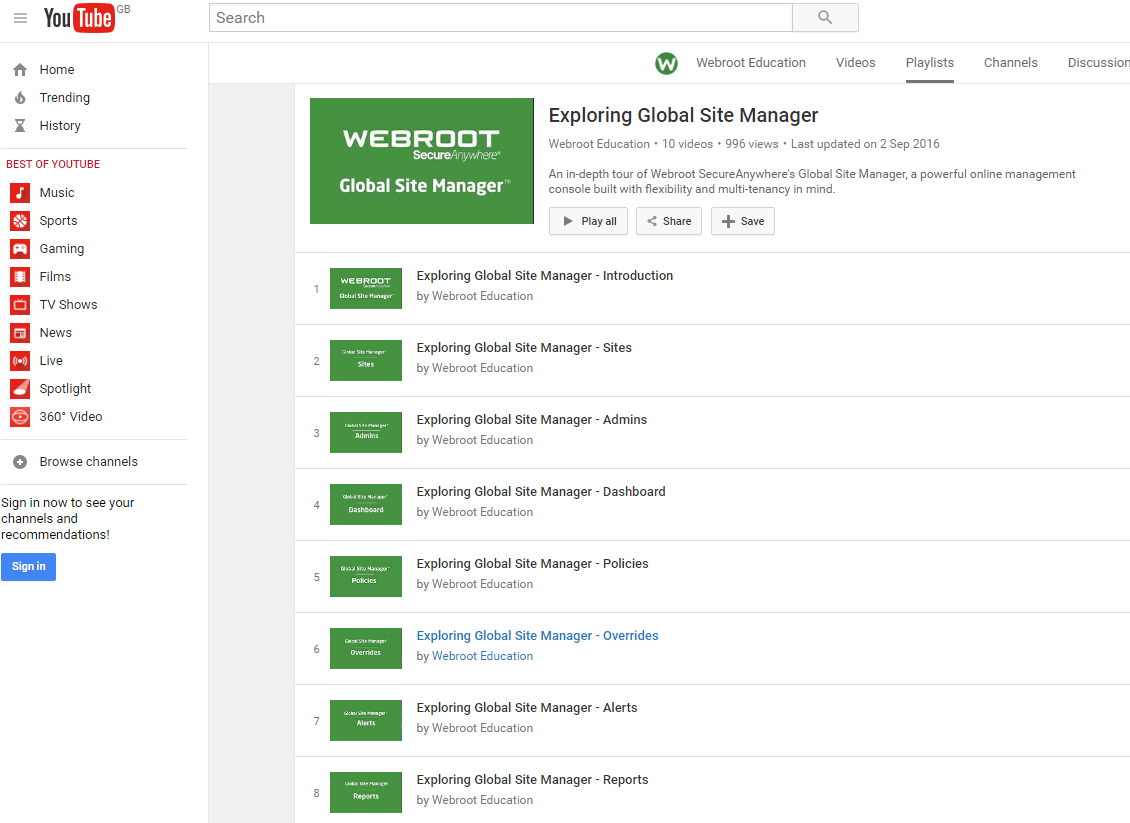
Task: Click the YouTube logo
Action: tap(79, 18)
